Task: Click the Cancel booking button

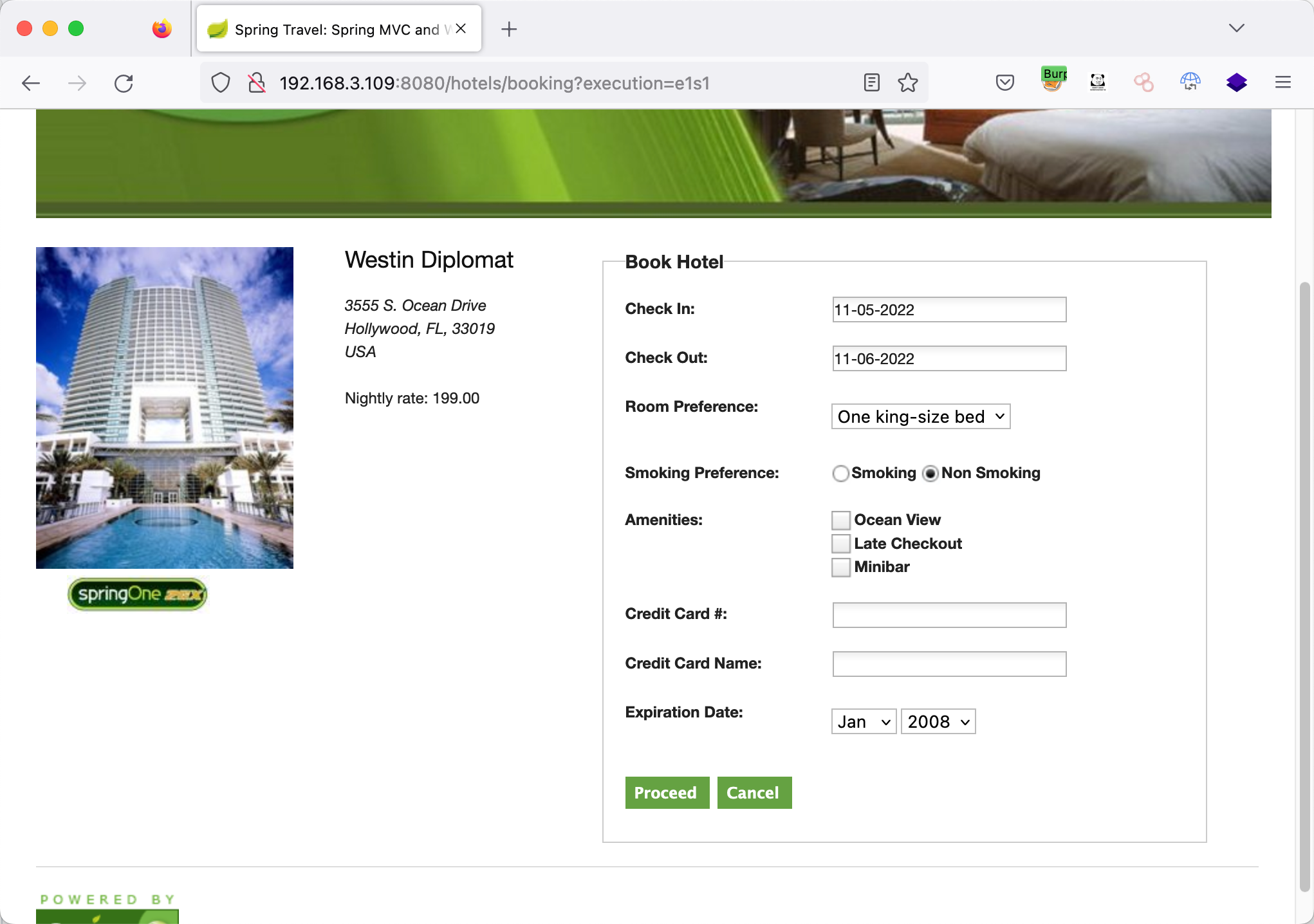Action: click(x=754, y=793)
